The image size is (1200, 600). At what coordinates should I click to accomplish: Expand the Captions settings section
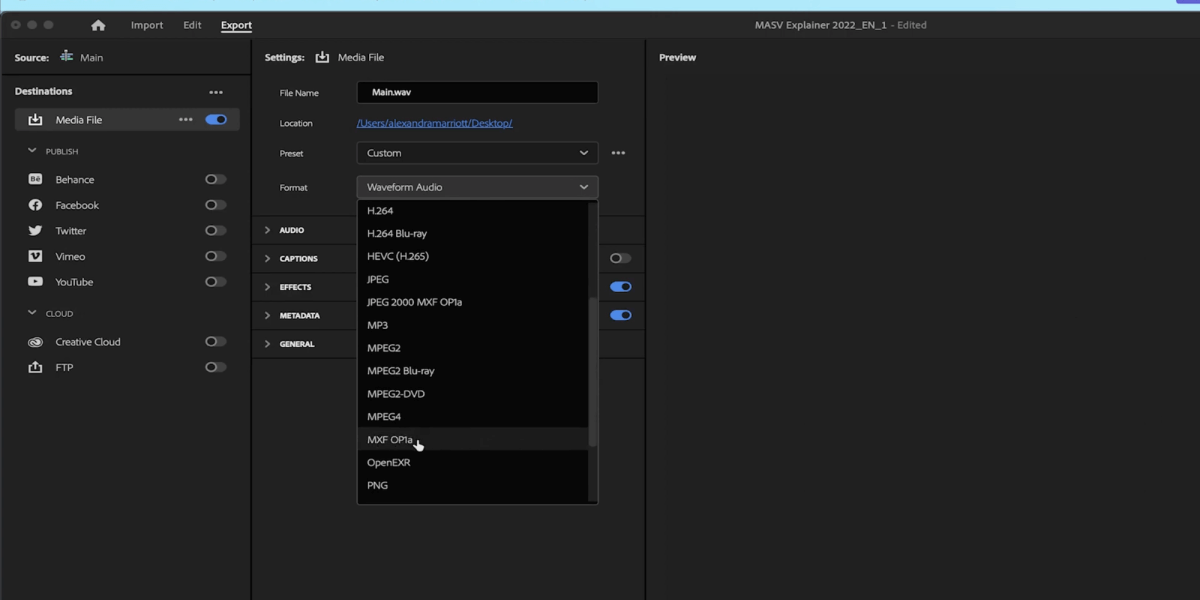click(x=267, y=259)
